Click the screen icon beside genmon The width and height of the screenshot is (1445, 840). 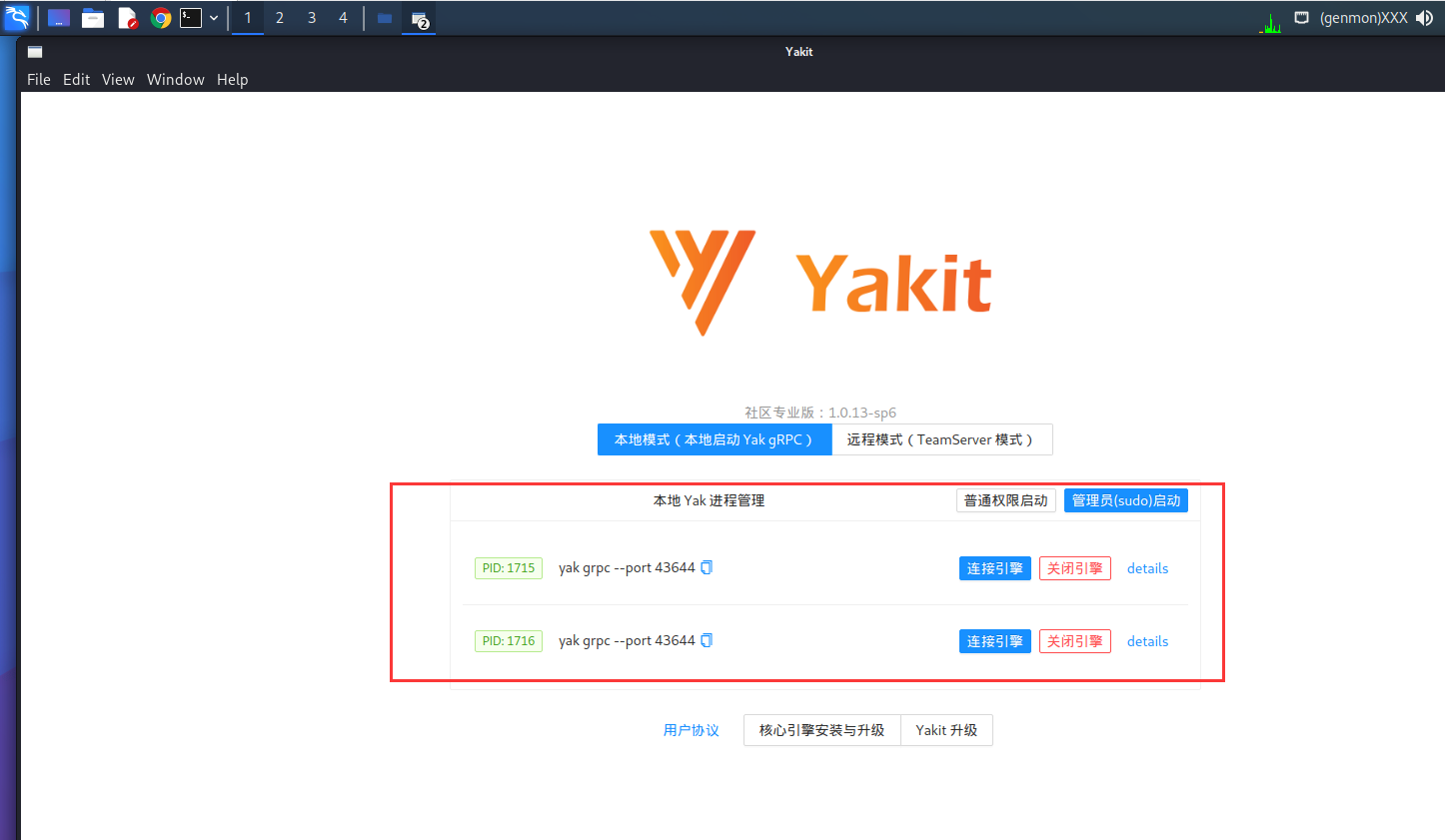coord(1301,18)
